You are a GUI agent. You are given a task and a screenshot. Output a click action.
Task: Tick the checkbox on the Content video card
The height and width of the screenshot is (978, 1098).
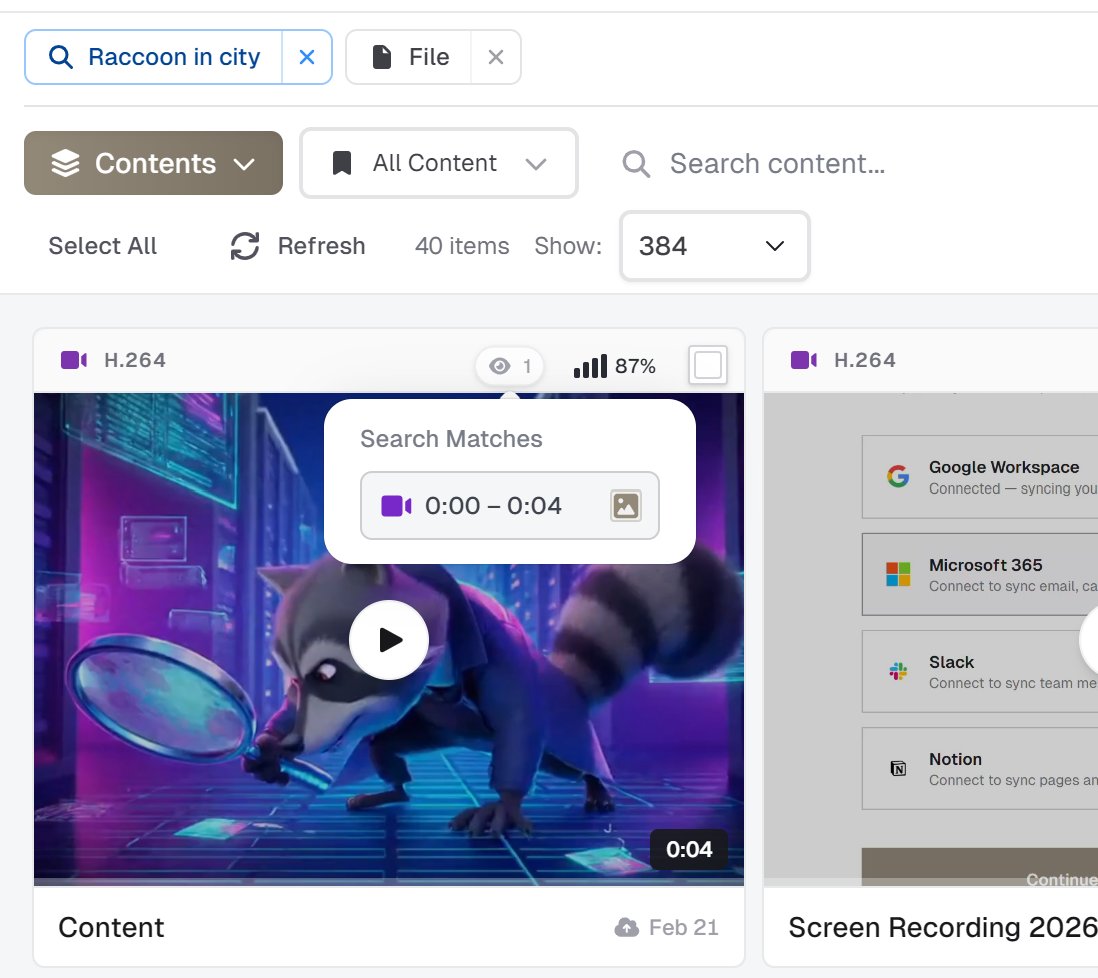(x=707, y=365)
